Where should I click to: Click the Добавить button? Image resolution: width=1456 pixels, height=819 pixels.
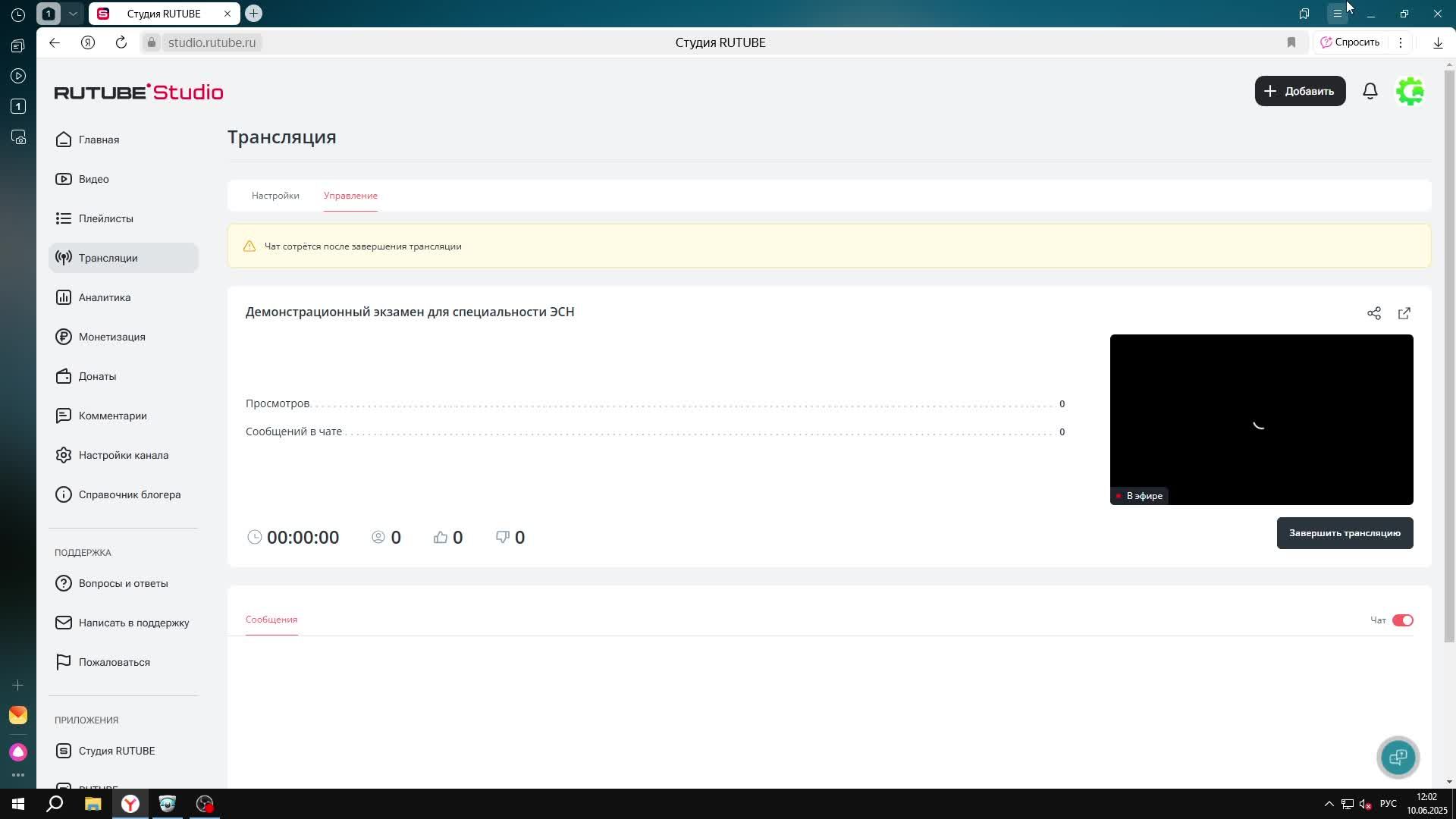[1300, 91]
